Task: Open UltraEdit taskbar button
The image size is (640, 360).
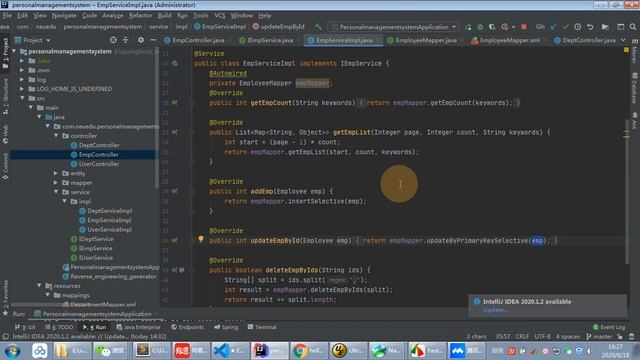Action: pos(348,351)
